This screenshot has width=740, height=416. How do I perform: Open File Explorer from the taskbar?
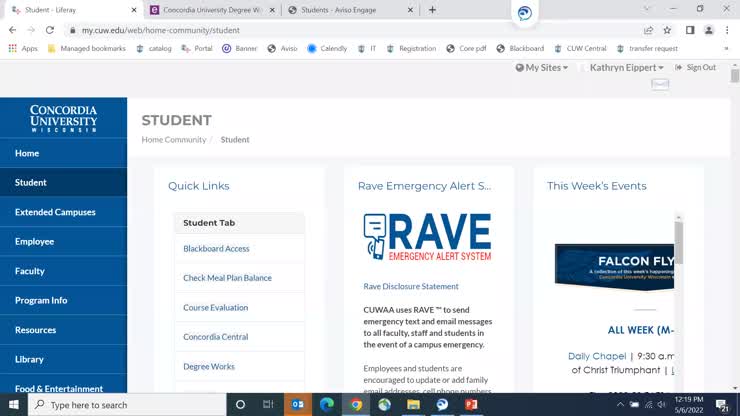413,405
